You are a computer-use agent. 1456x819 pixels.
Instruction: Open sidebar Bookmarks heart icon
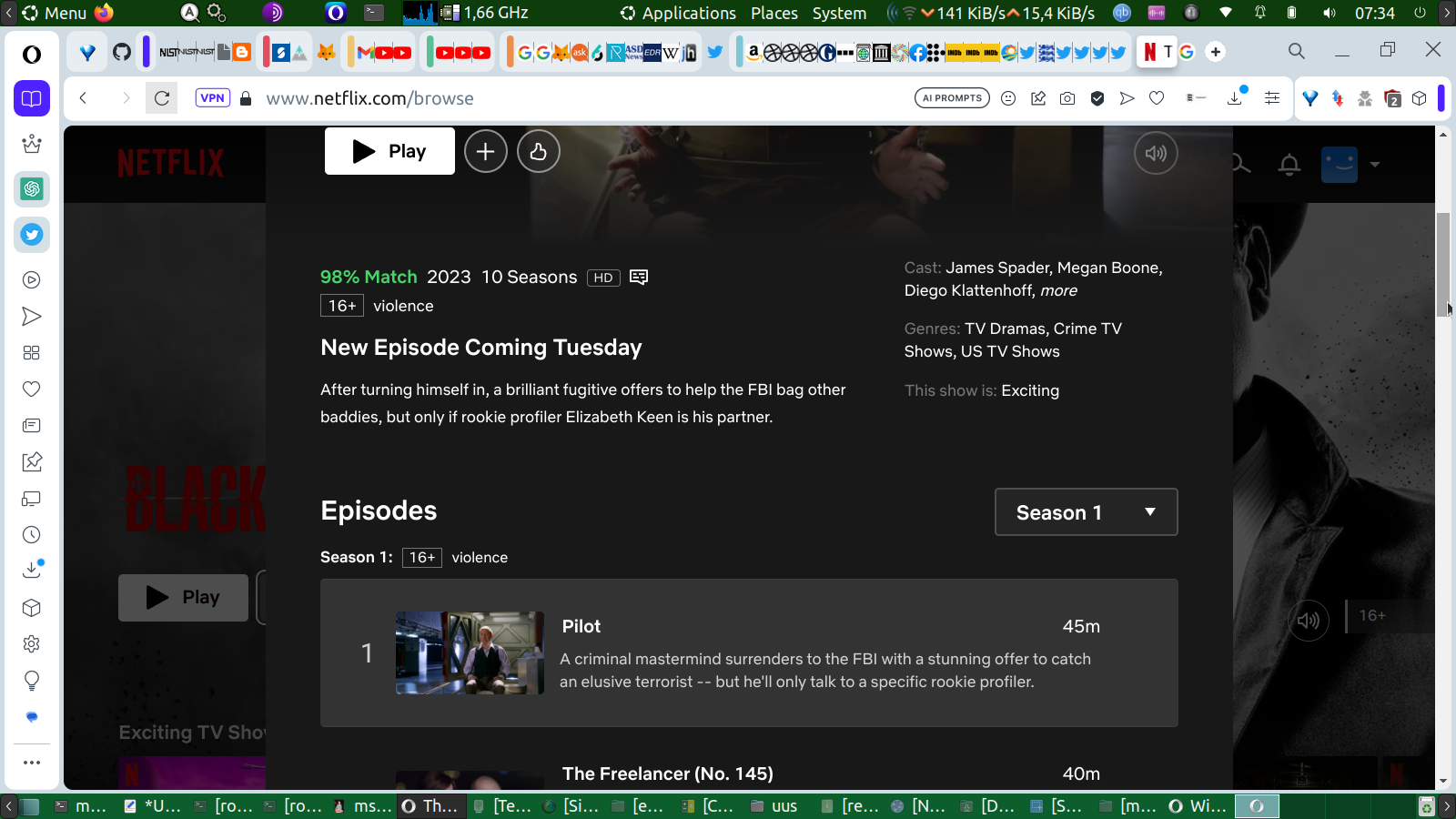tap(32, 389)
